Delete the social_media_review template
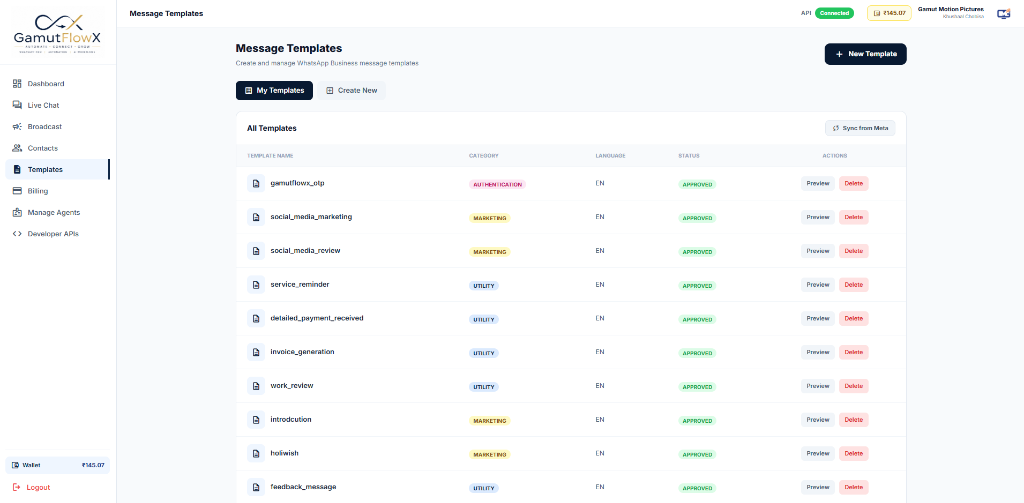 854,251
